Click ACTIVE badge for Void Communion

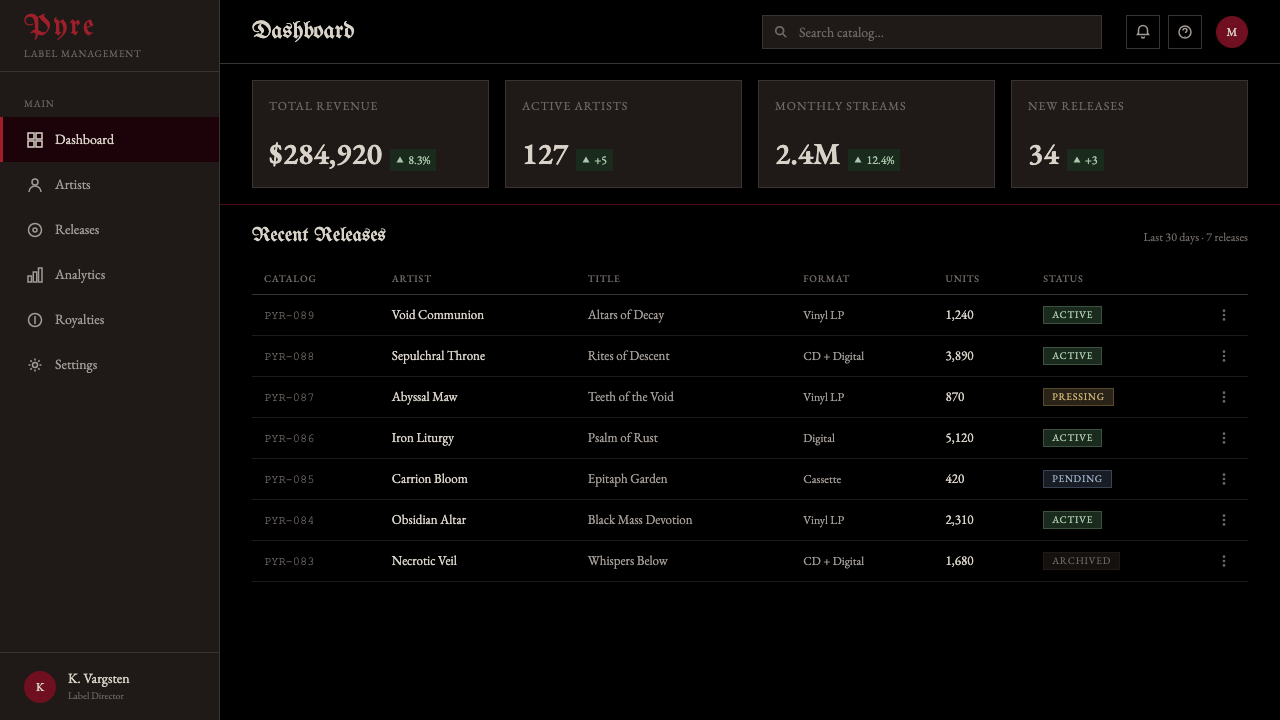[1072, 315]
